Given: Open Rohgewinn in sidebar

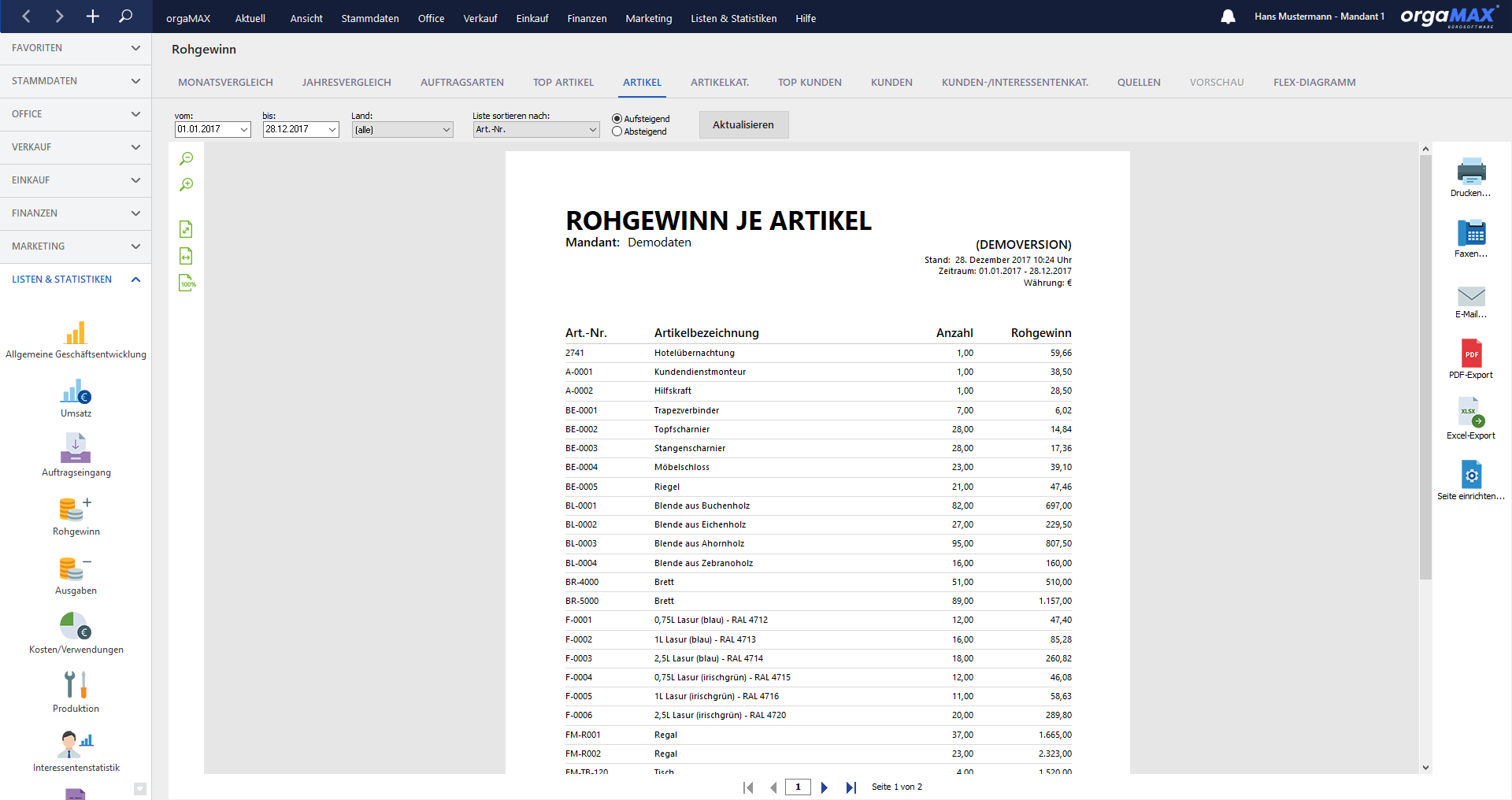Looking at the screenshot, I should 76,517.
